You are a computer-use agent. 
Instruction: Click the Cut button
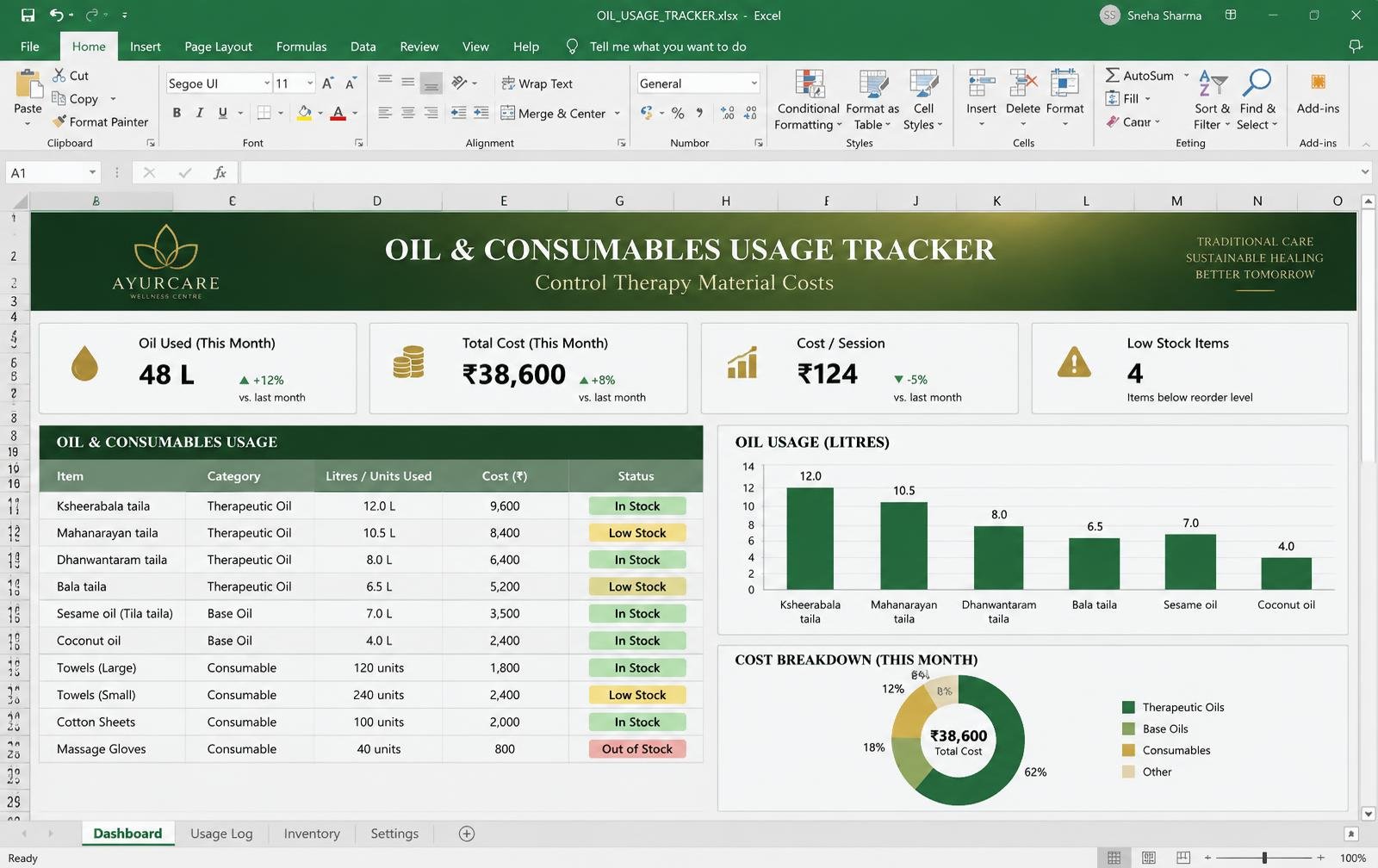71,76
